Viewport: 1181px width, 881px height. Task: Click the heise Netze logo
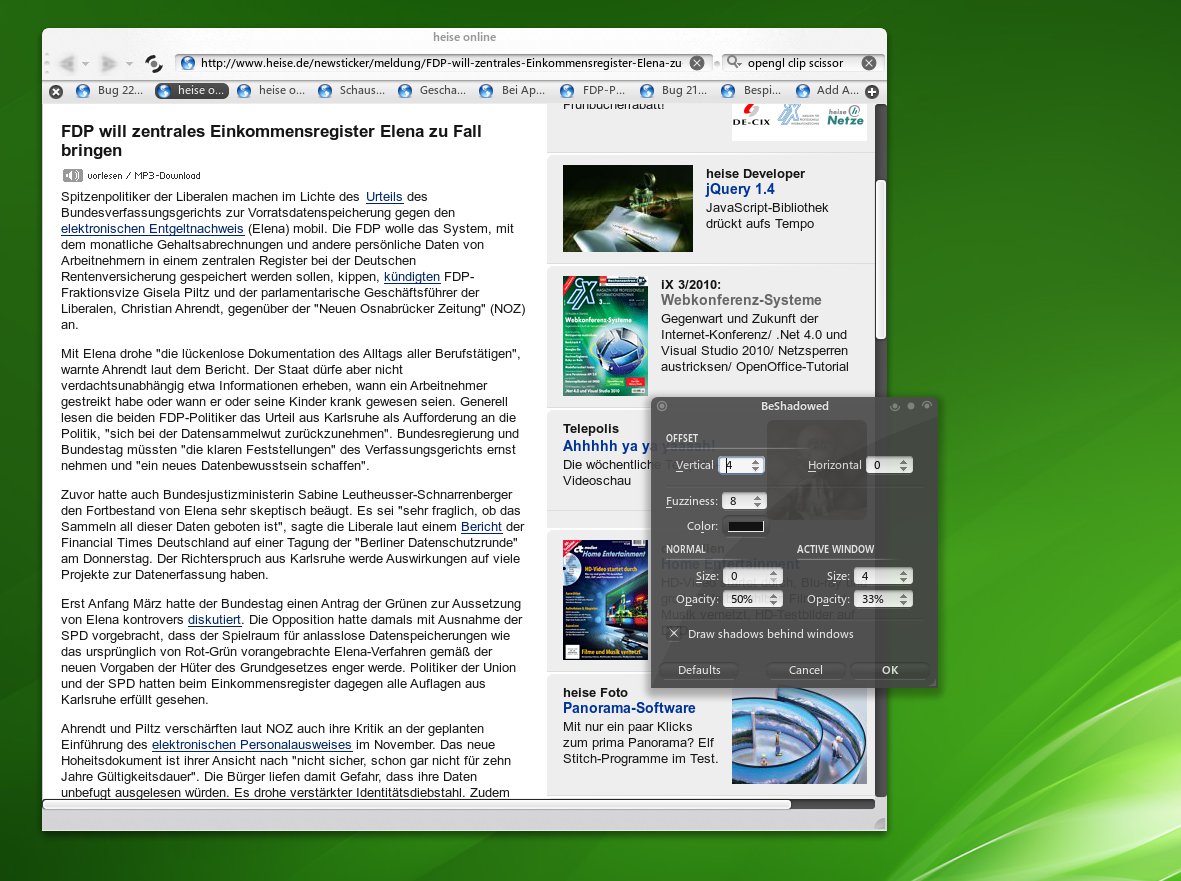[845, 116]
